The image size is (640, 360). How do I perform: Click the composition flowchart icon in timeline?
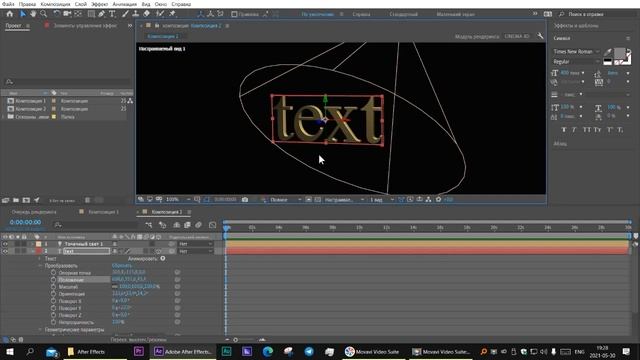(x=149, y=225)
